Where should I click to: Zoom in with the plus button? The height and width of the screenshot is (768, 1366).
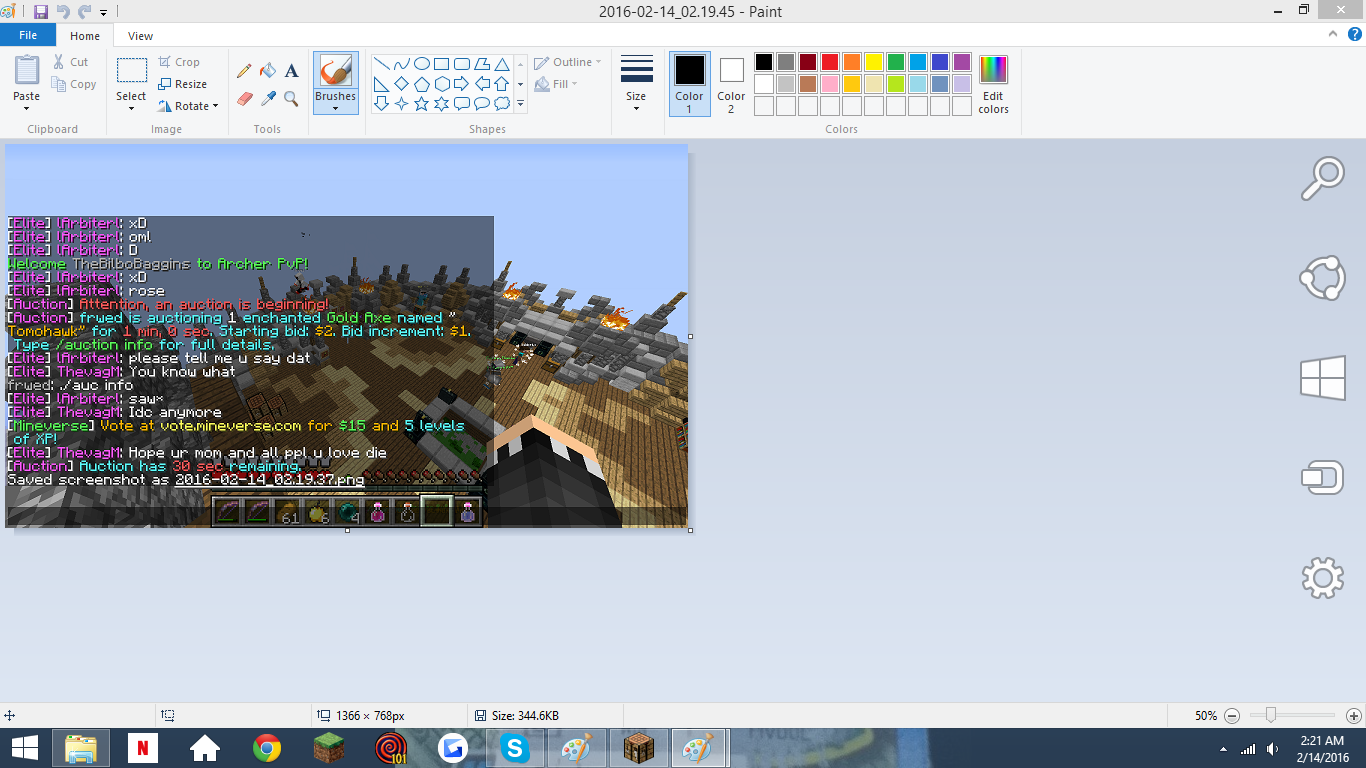pos(1354,716)
